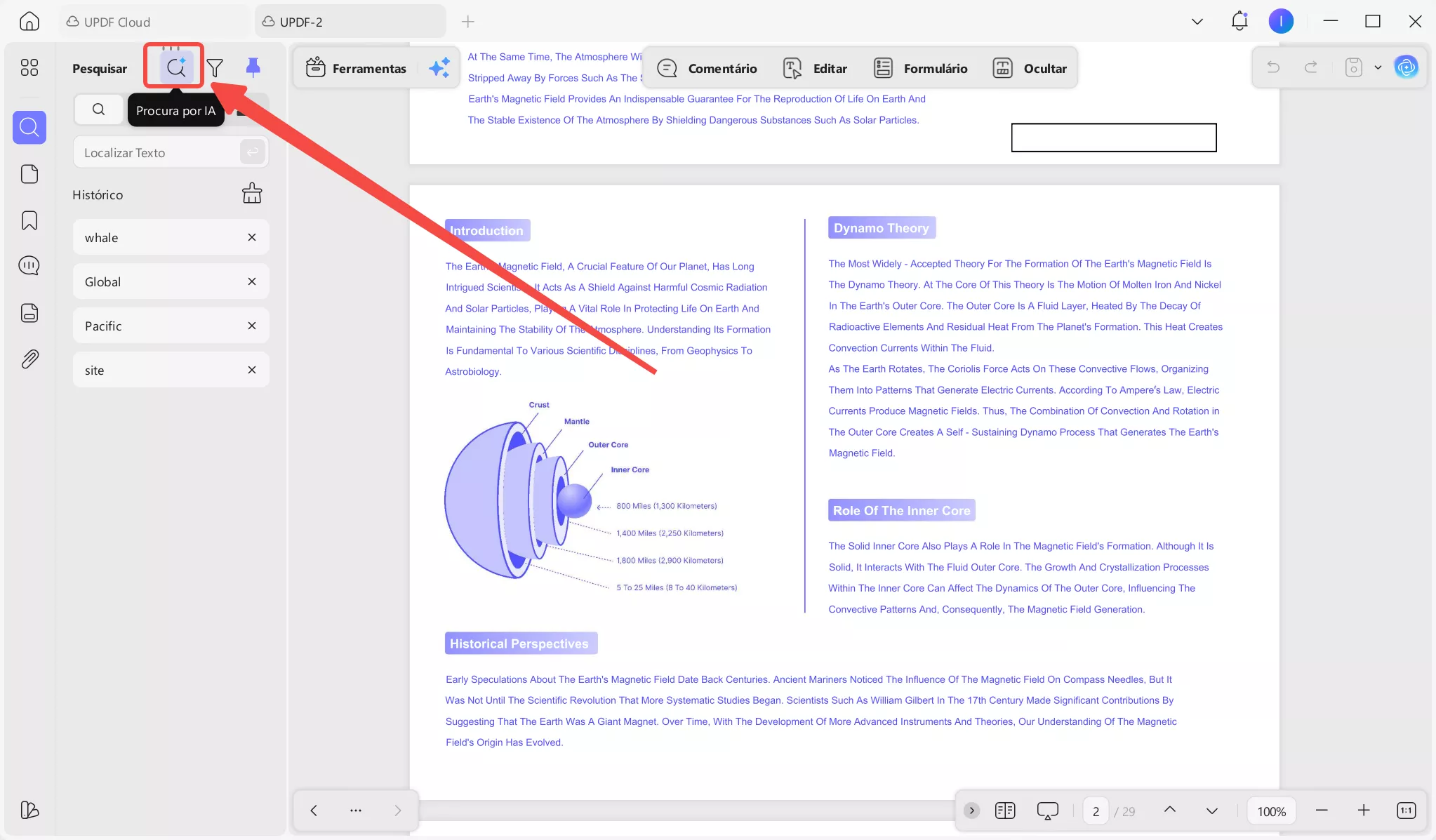The height and width of the screenshot is (840, 1436).
Task: Clear search history with broom icon
Action: pos(252,194)
